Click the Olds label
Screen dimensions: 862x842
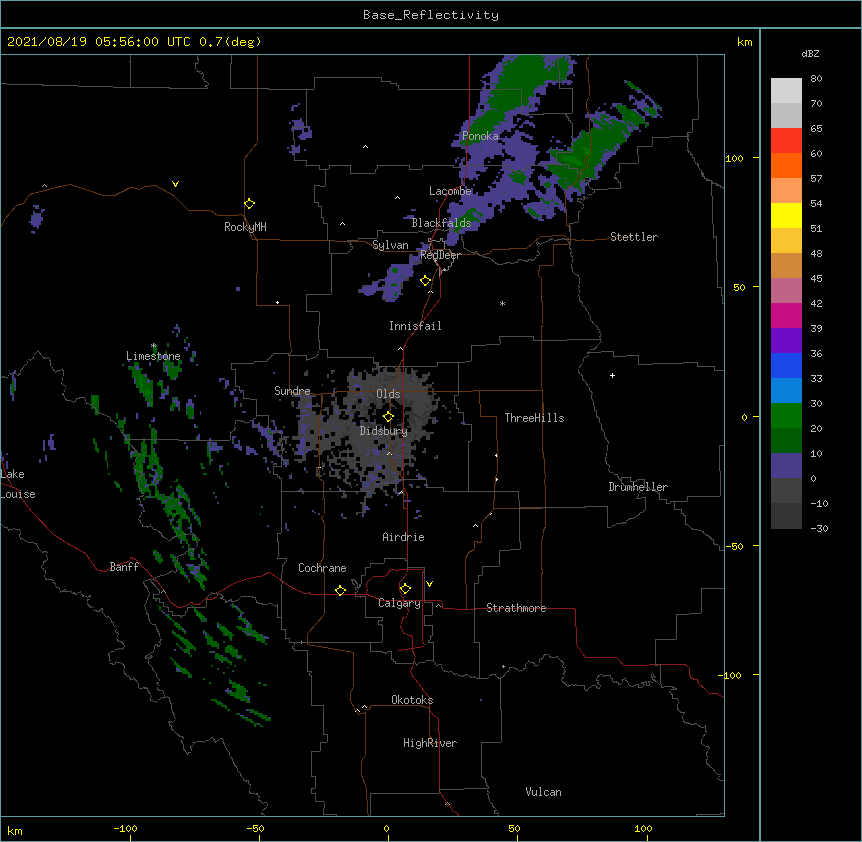point(388,394)
